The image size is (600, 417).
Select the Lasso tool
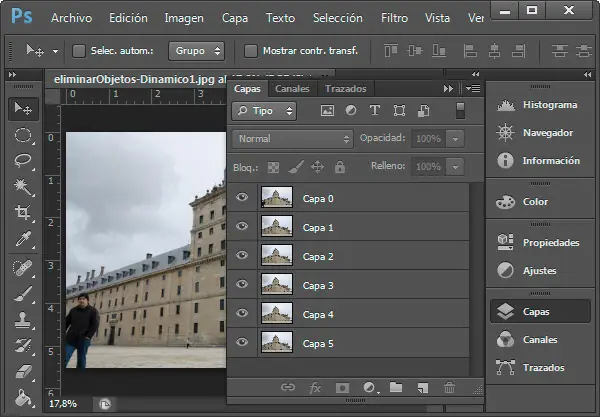click(21, 160)
